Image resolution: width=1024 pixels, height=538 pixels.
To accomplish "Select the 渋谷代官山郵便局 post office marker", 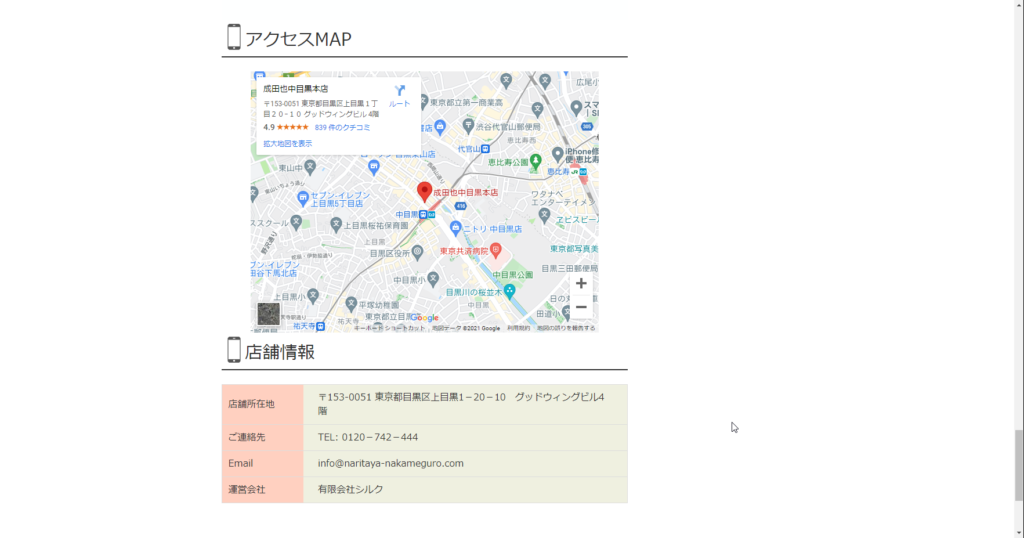I will click(468, 125).
